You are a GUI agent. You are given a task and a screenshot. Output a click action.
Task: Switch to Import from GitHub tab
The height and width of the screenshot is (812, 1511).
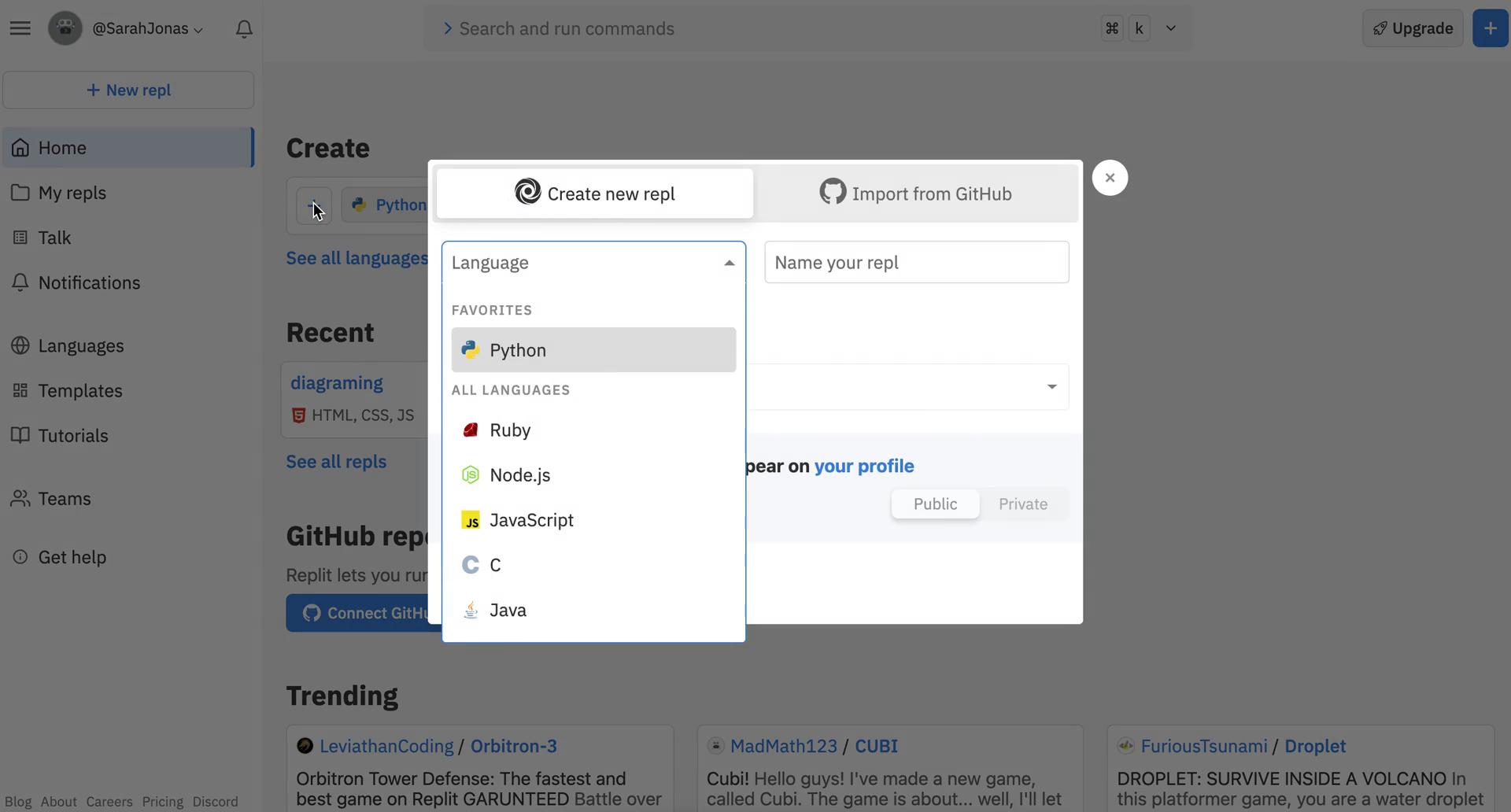[x=915, y=194]
